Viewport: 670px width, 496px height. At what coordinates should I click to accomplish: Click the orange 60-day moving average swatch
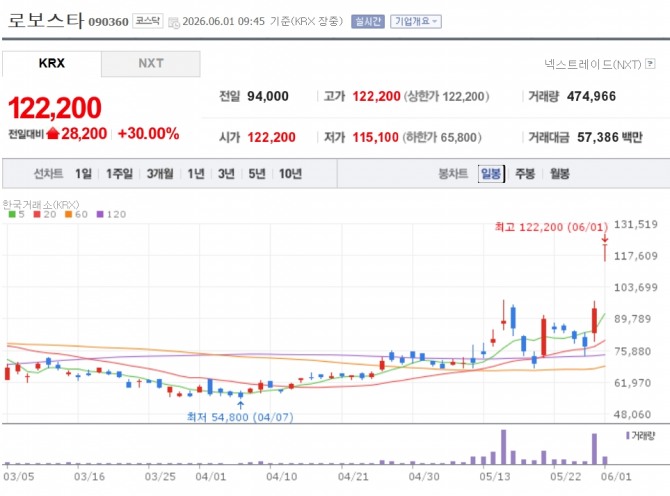pos(68,214)
